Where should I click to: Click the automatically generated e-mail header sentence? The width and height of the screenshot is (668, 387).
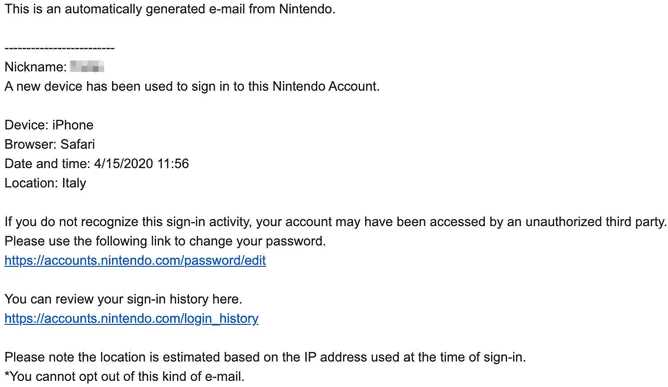tap(170, 9)
